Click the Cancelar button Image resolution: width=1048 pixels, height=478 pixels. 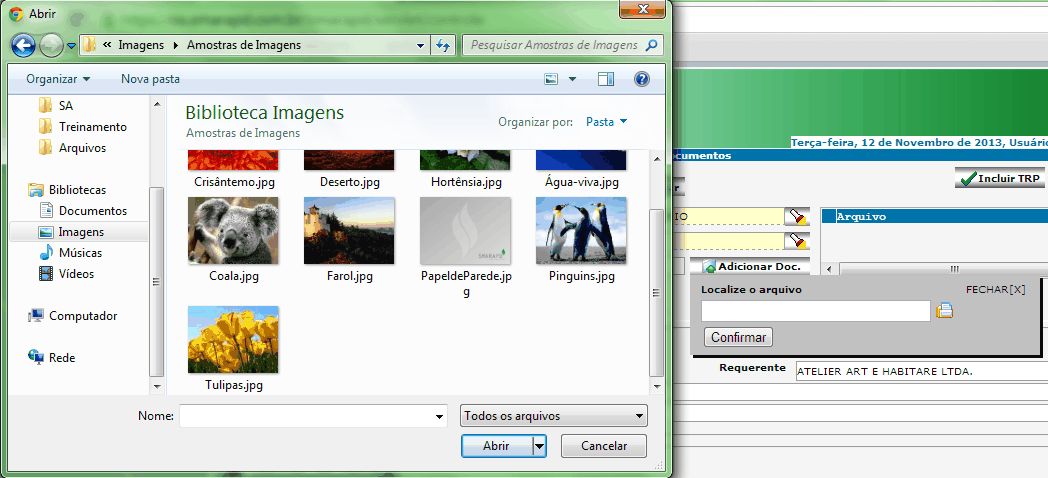(x=604, y=446)
